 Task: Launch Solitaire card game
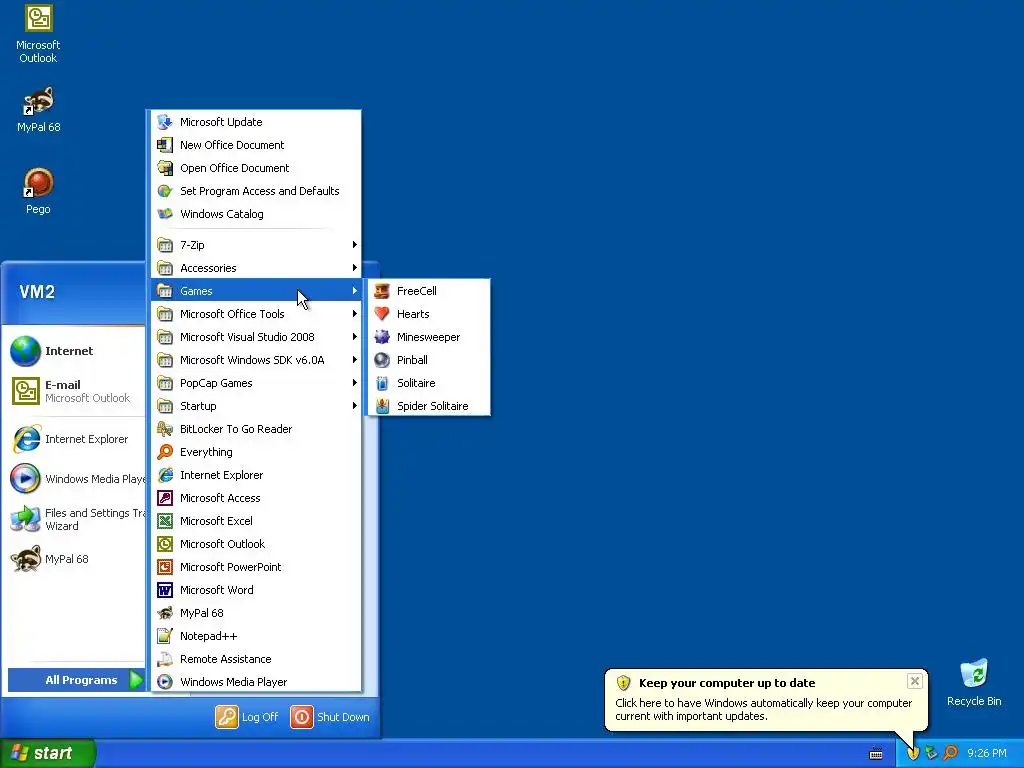tap(429, 383)
